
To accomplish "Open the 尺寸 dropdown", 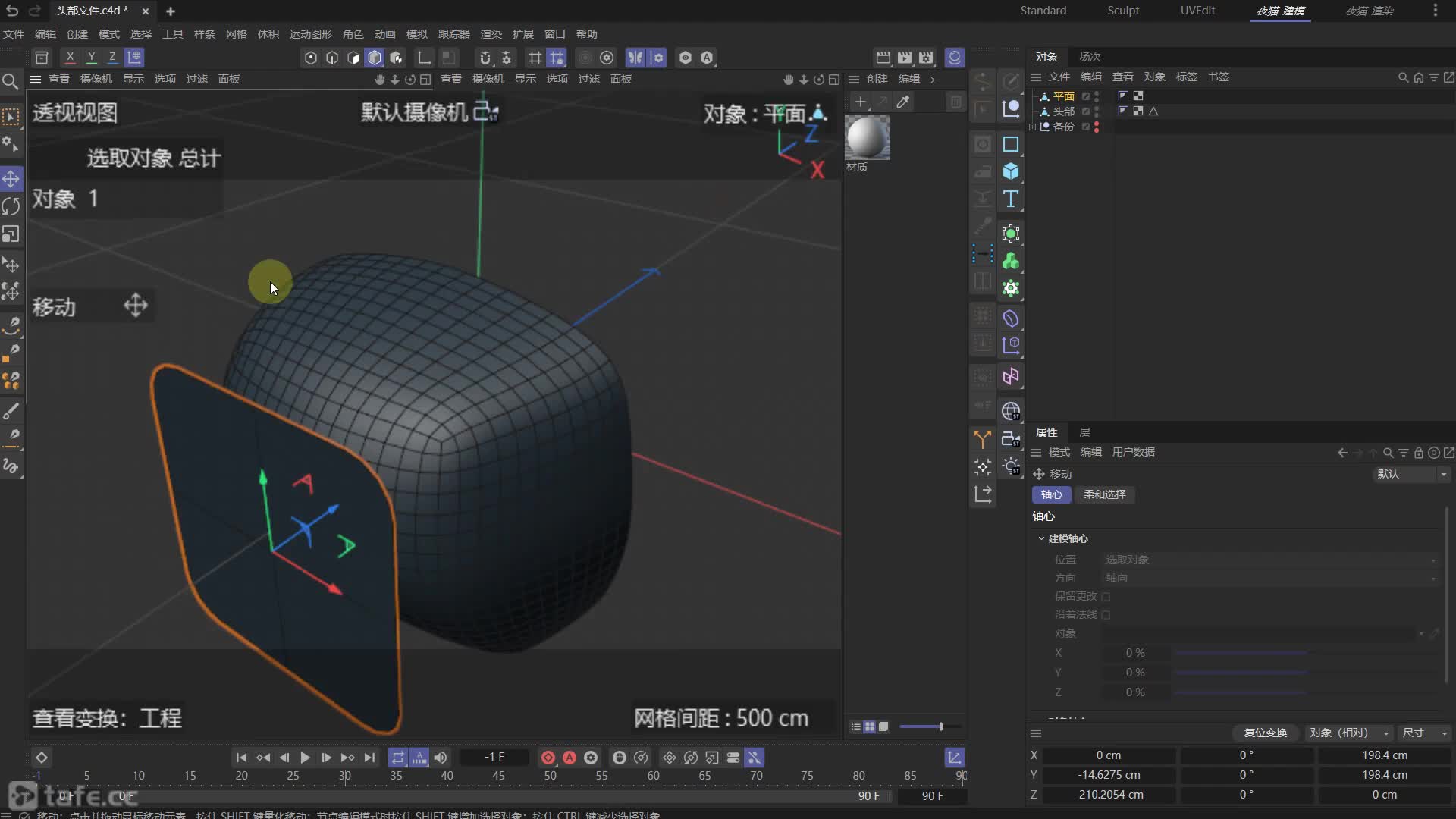I will (1425, 733).
